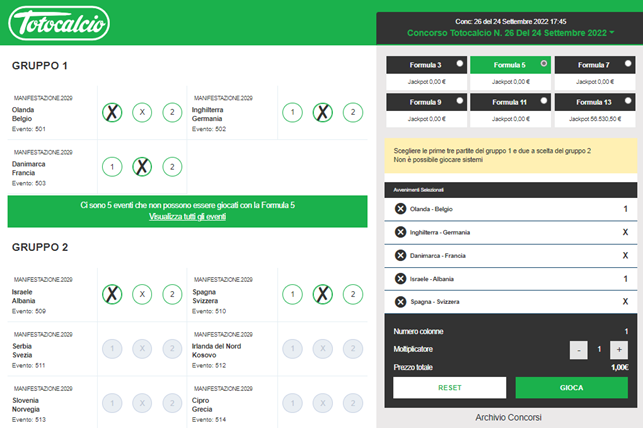Screen dimensions: 643x428
Task: Pick outcome 2 for Olanda Belgio match
Action: click(172, 113)
